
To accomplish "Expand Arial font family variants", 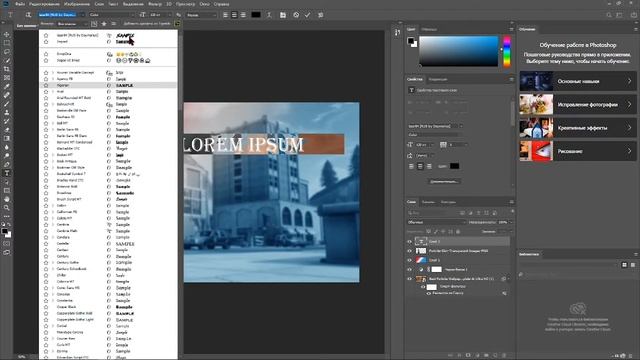I will tap(53, 91).
